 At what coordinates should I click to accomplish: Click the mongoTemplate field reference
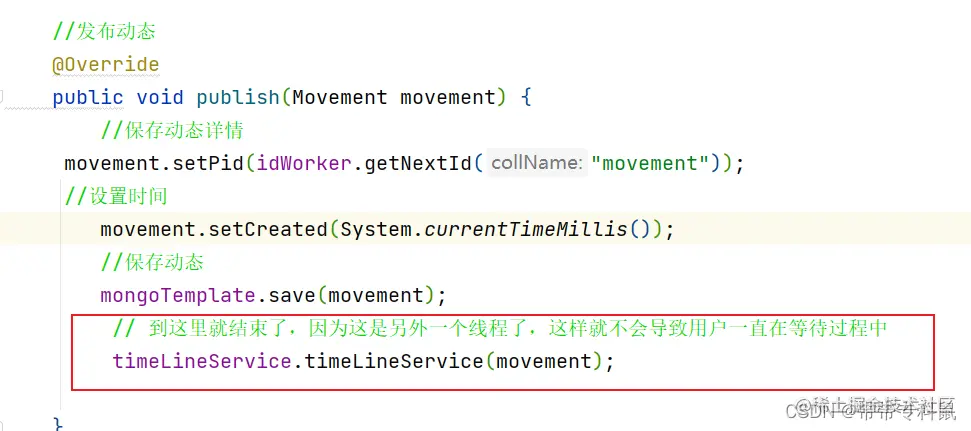(178, 296)
